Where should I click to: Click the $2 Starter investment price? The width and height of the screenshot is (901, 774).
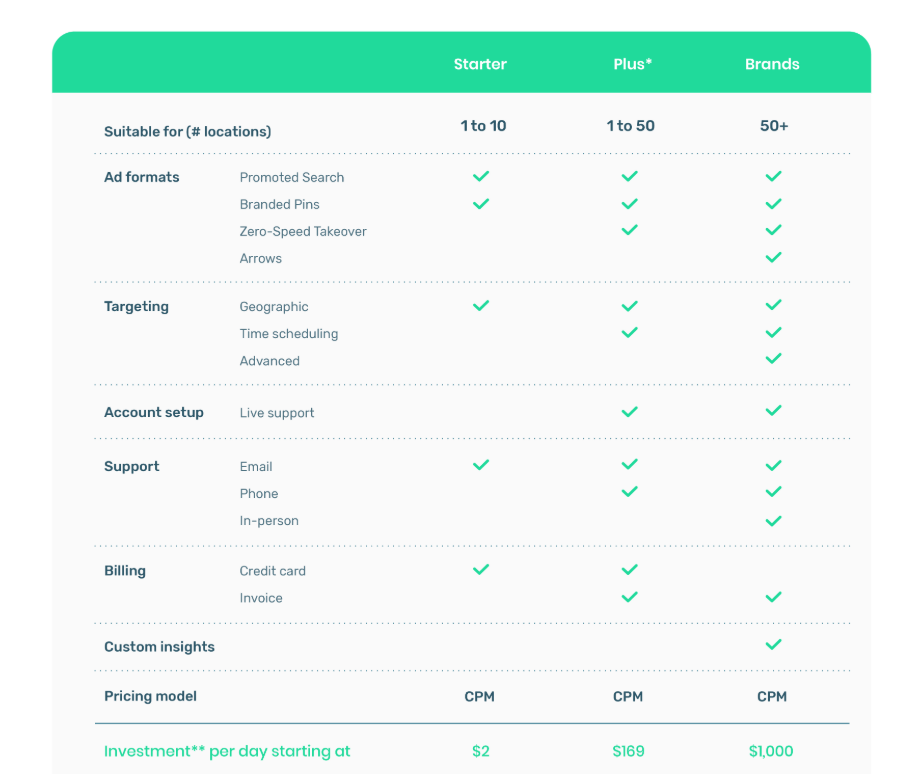coord(480,751)
